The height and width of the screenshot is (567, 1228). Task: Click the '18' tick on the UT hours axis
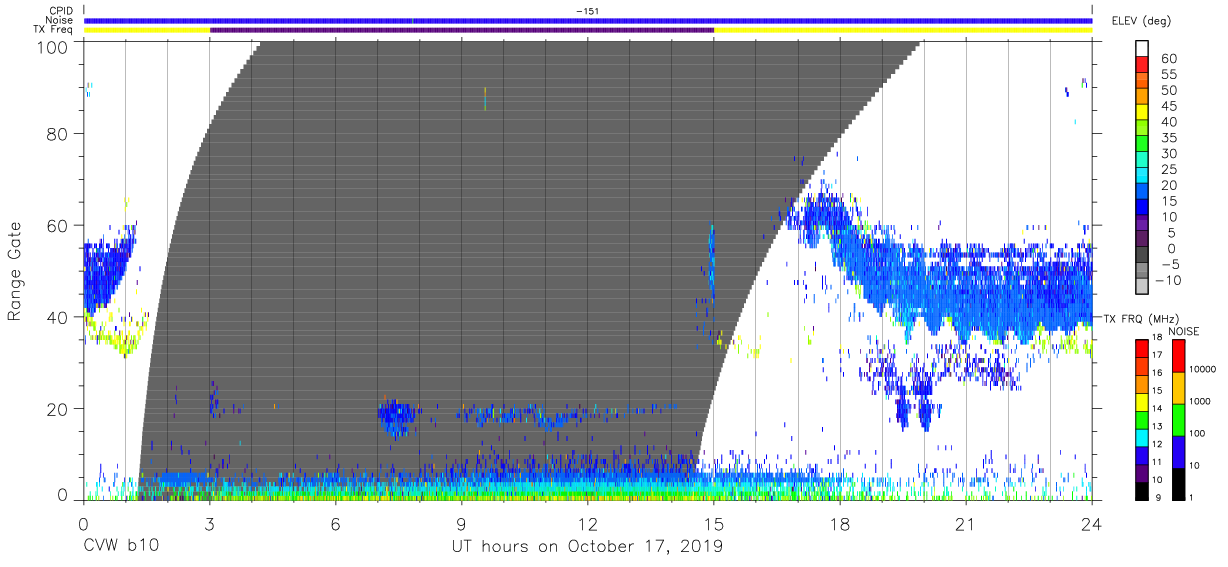[x=840, y=524]
